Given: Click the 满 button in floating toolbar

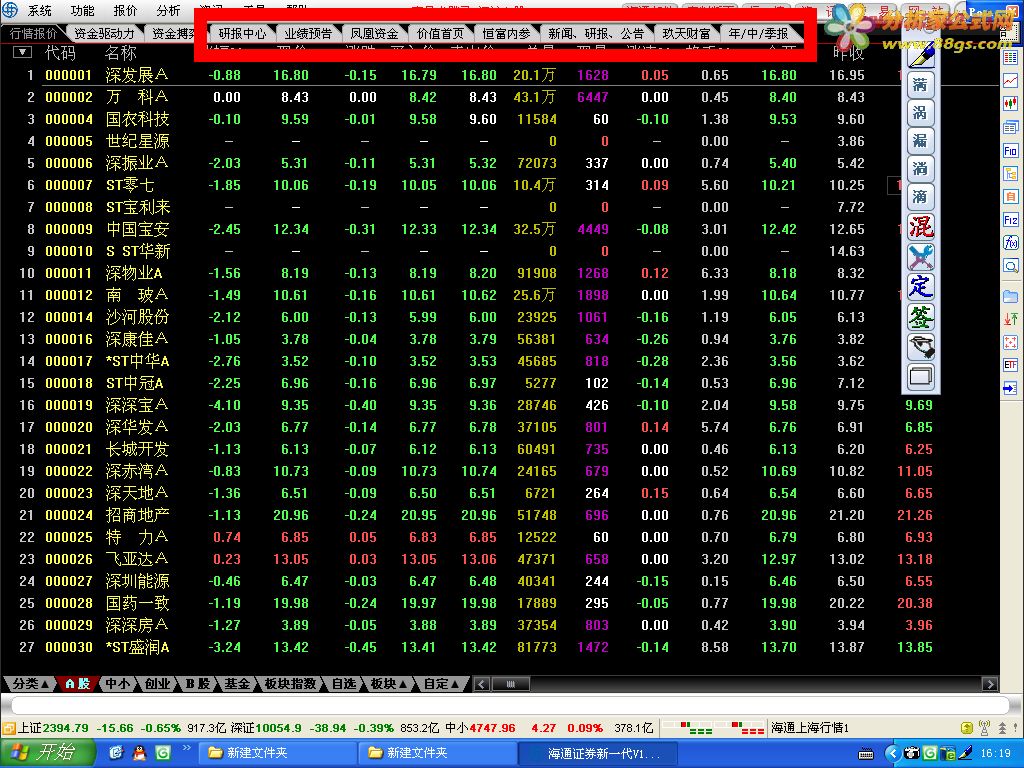Looking at the screenshot, I should pos(921,85).
